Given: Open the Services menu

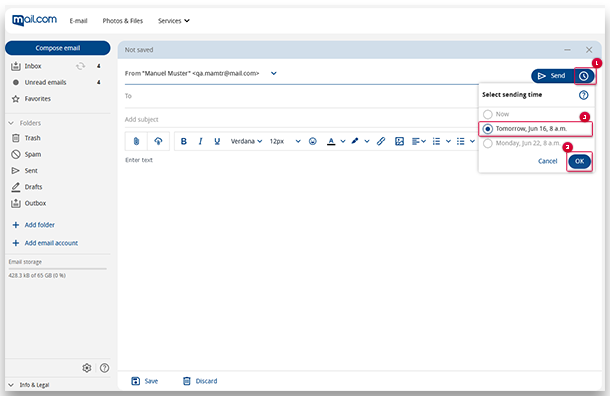Looking at the screenshot, I should click(x=174, y=21).
